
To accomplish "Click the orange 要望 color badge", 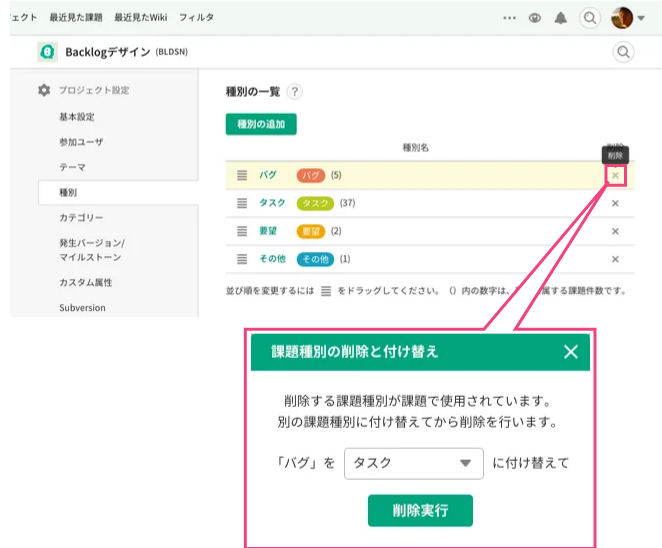I will point(311,231).
